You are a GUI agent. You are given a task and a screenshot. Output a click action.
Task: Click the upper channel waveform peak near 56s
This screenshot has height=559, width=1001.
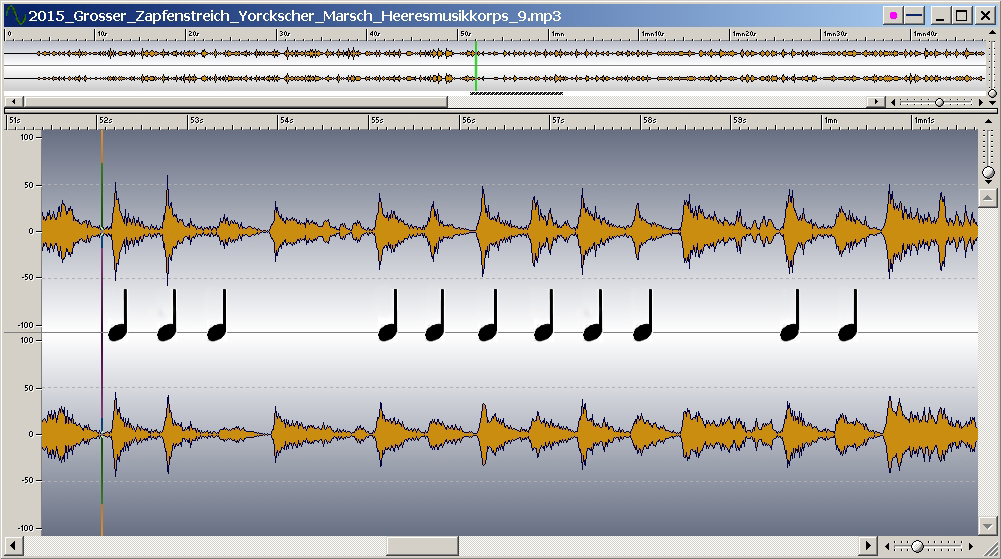(483, 231)
